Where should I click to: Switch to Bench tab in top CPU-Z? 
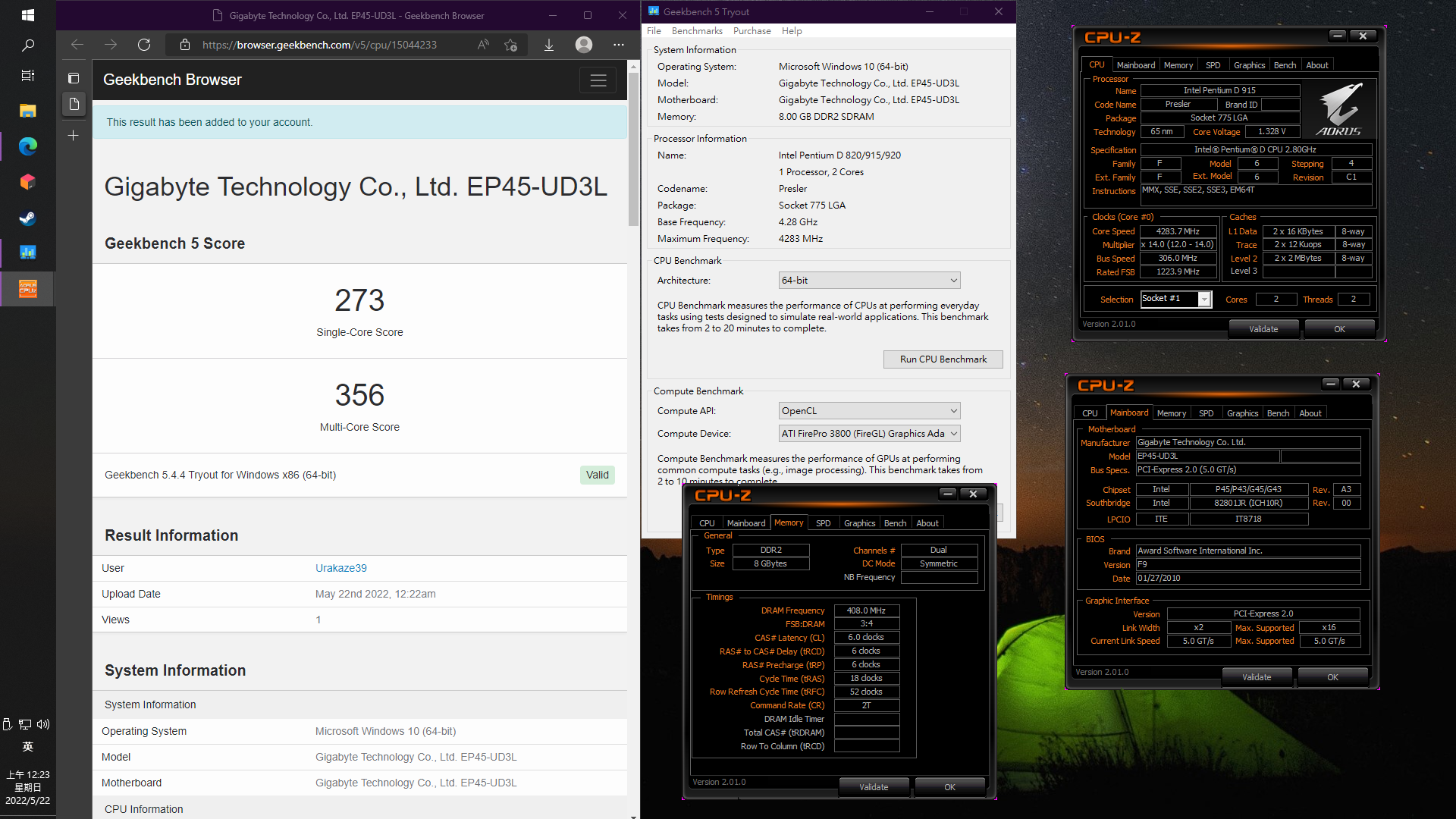(1285, 65)
